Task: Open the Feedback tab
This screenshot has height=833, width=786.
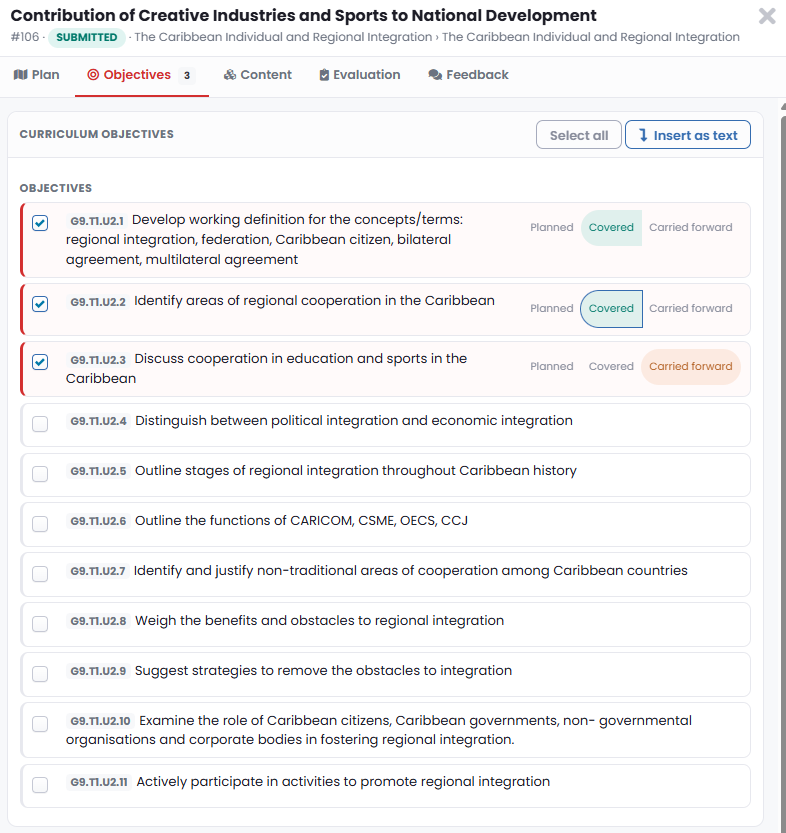Action: click(x=468, y=75)
